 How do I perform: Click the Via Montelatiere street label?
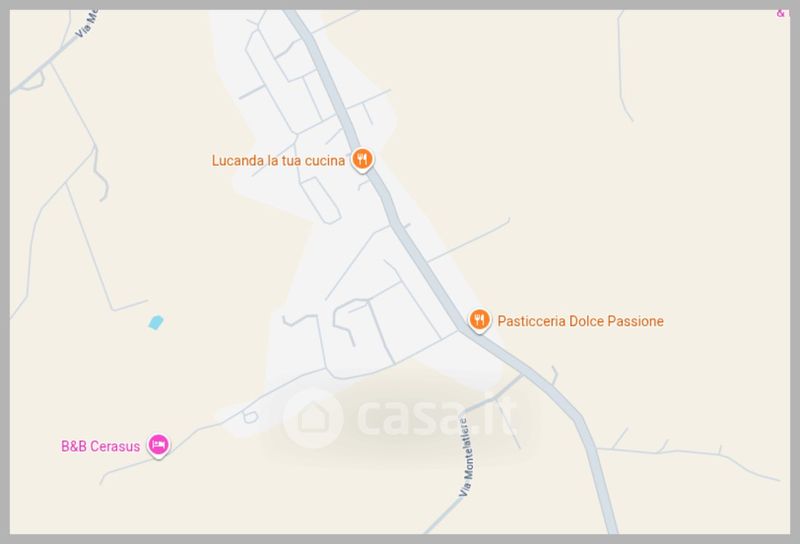(466, 458)
